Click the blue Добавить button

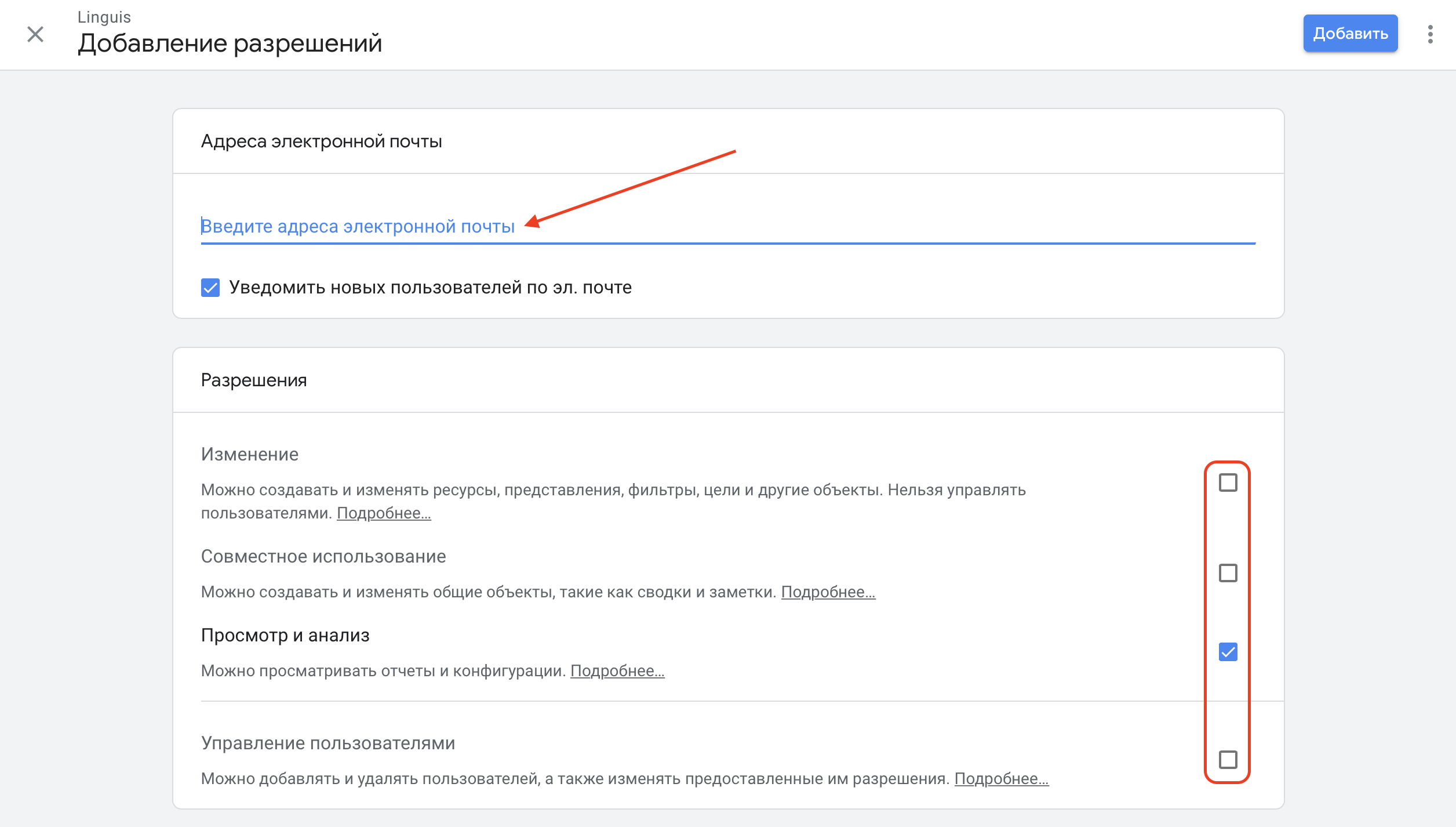[1350, 34]
